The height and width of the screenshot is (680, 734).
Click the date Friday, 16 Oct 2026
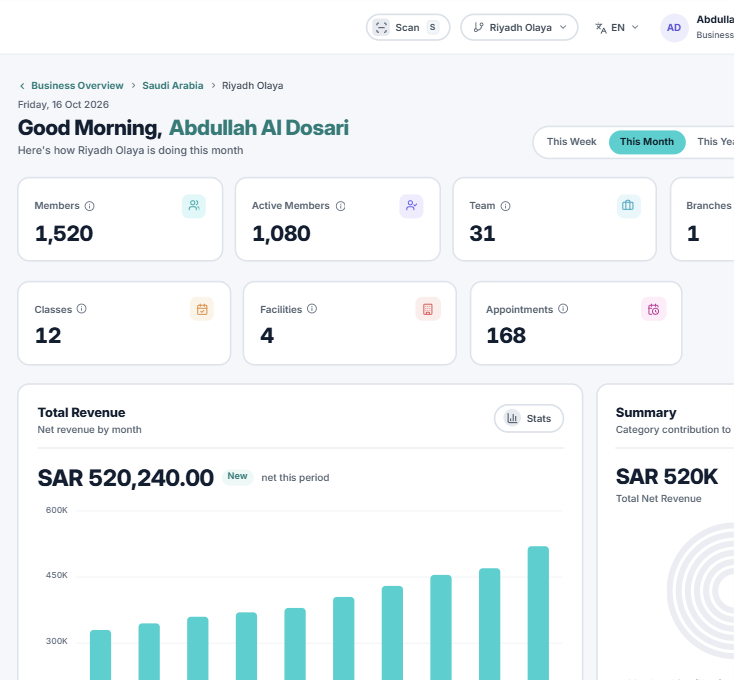[63, 104]
